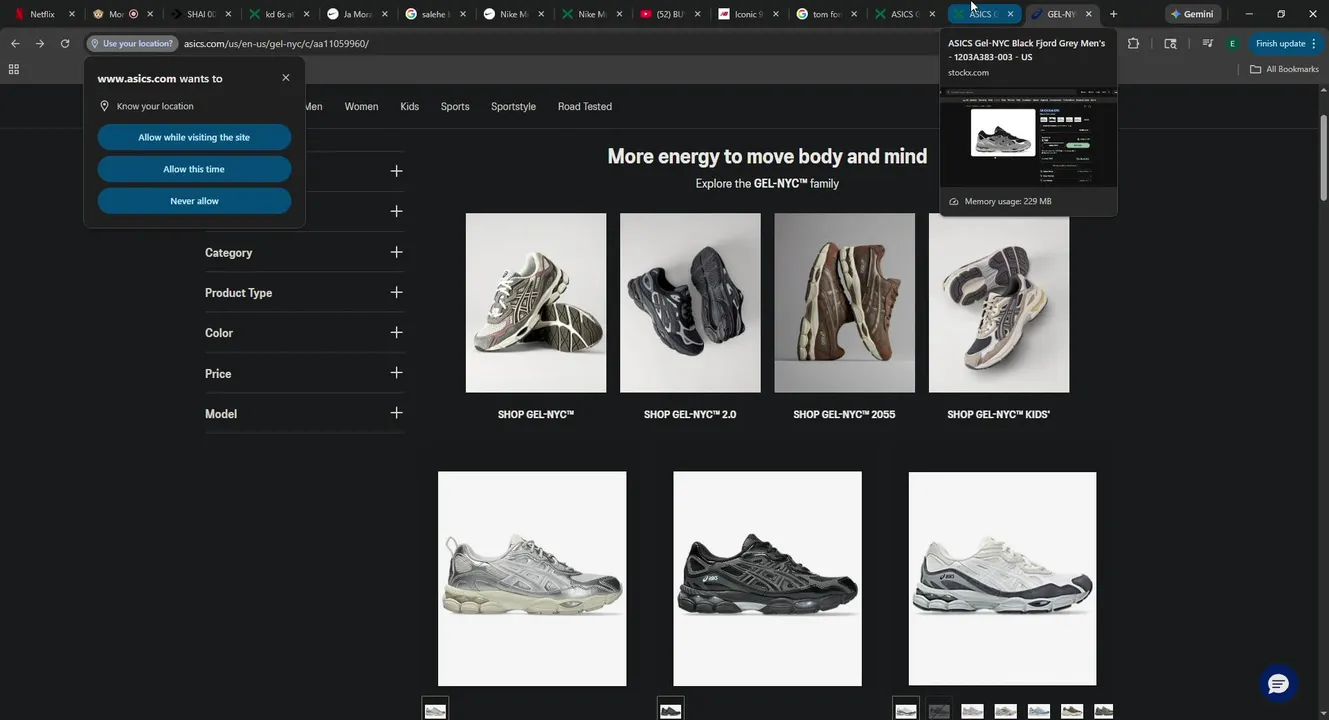The height and width of the screenshot is (720, 1329).
Task: Click the Finish update button
Action: click(x=1285, y=44)
